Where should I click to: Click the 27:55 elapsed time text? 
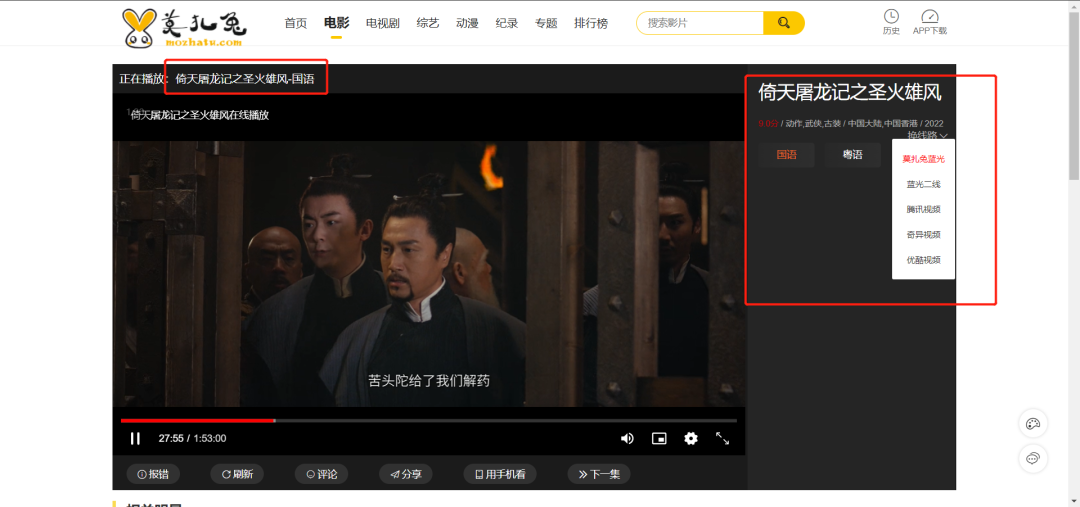click(x=171, y=438)
